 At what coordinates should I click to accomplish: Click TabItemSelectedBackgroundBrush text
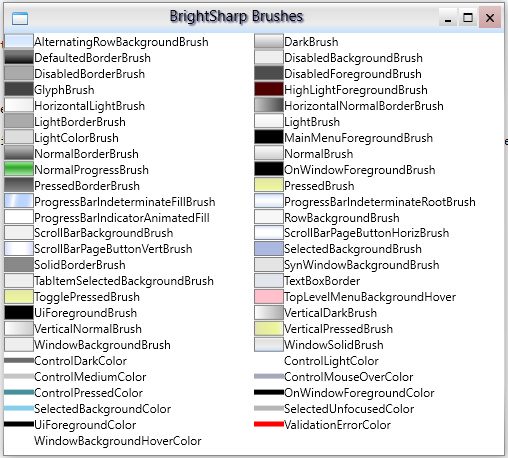pyautogui.click(x=124, y=281)
